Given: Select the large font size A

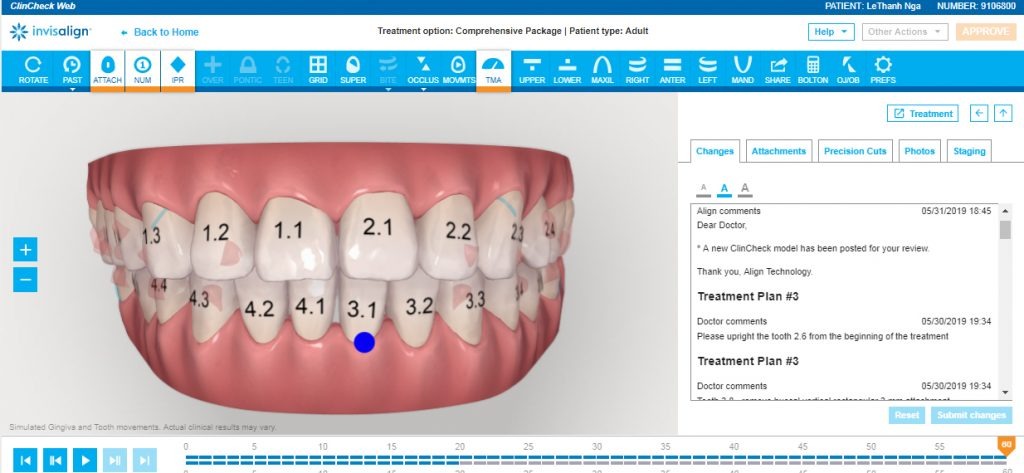Looking at the screenshot, I should 745,189.
